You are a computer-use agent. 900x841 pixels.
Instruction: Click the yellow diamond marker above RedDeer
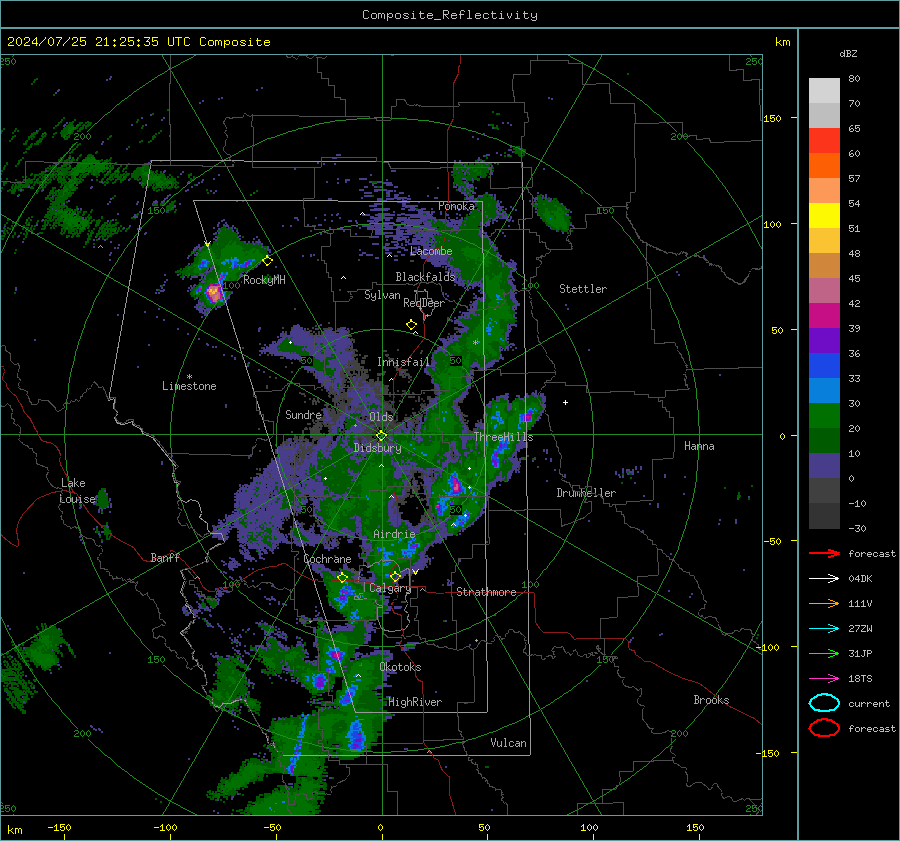point(411,325)
